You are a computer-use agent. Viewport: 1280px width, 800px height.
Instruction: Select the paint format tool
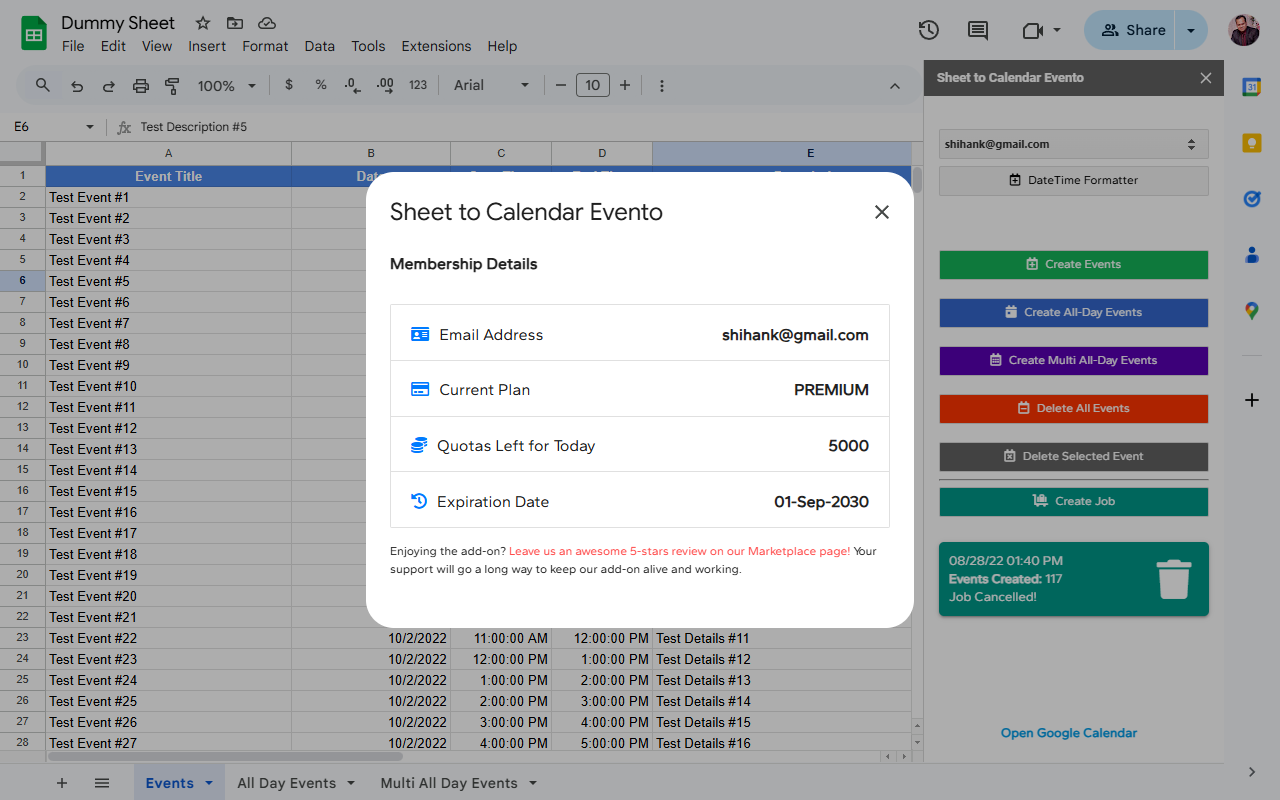point(172,86)
